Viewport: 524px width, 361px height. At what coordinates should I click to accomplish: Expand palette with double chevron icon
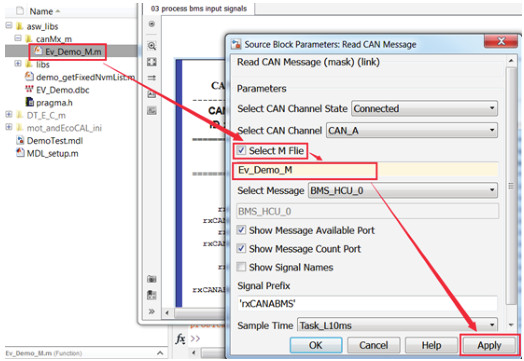coord(152,311)
